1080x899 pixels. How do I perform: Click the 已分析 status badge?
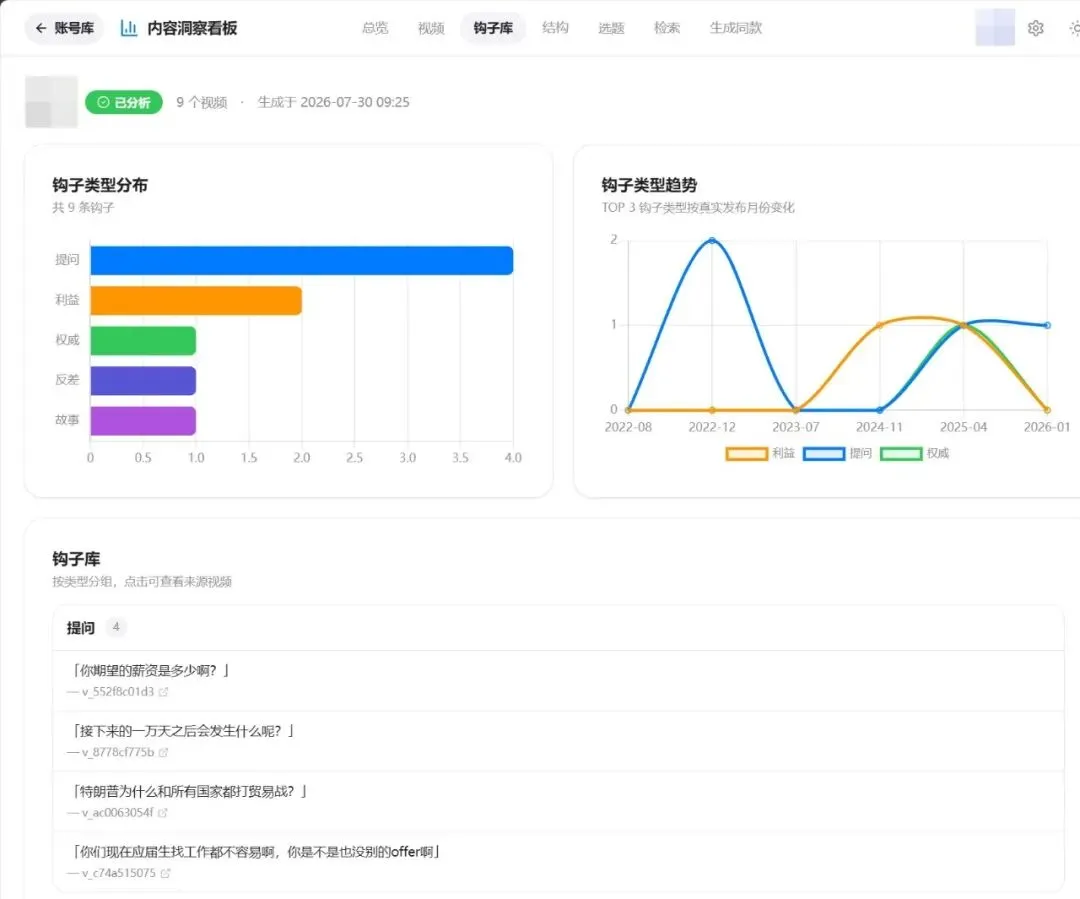pos(124,103)
